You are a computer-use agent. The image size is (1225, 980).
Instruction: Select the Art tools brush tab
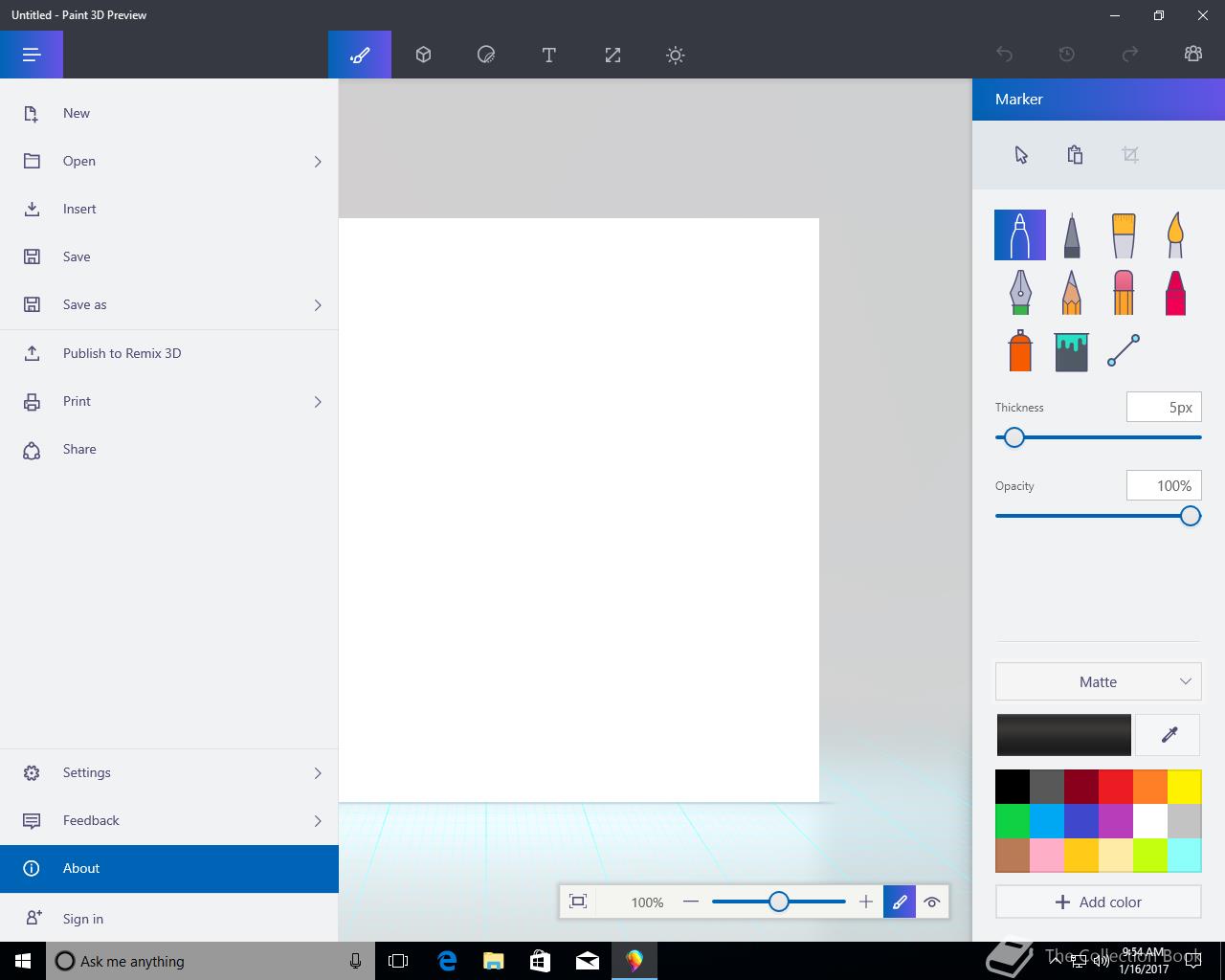click(360, 55)
